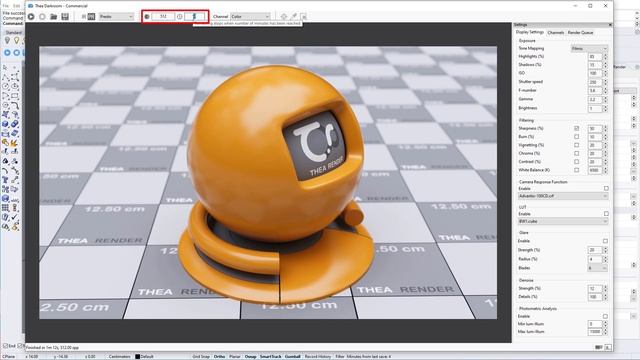Select the Standard toolbar tab in Rhino
This screenshot has height=360, width=640.
(13, 32)
